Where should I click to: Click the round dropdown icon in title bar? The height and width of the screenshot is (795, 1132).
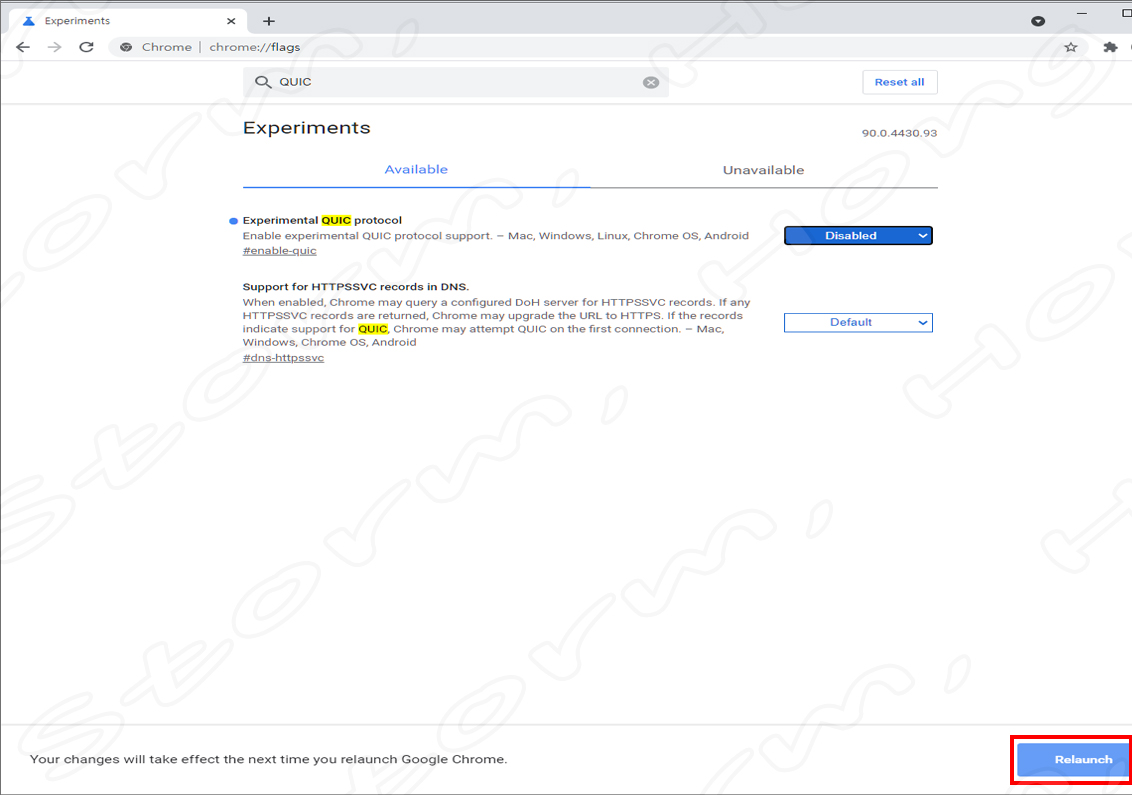pos(1038,21)
